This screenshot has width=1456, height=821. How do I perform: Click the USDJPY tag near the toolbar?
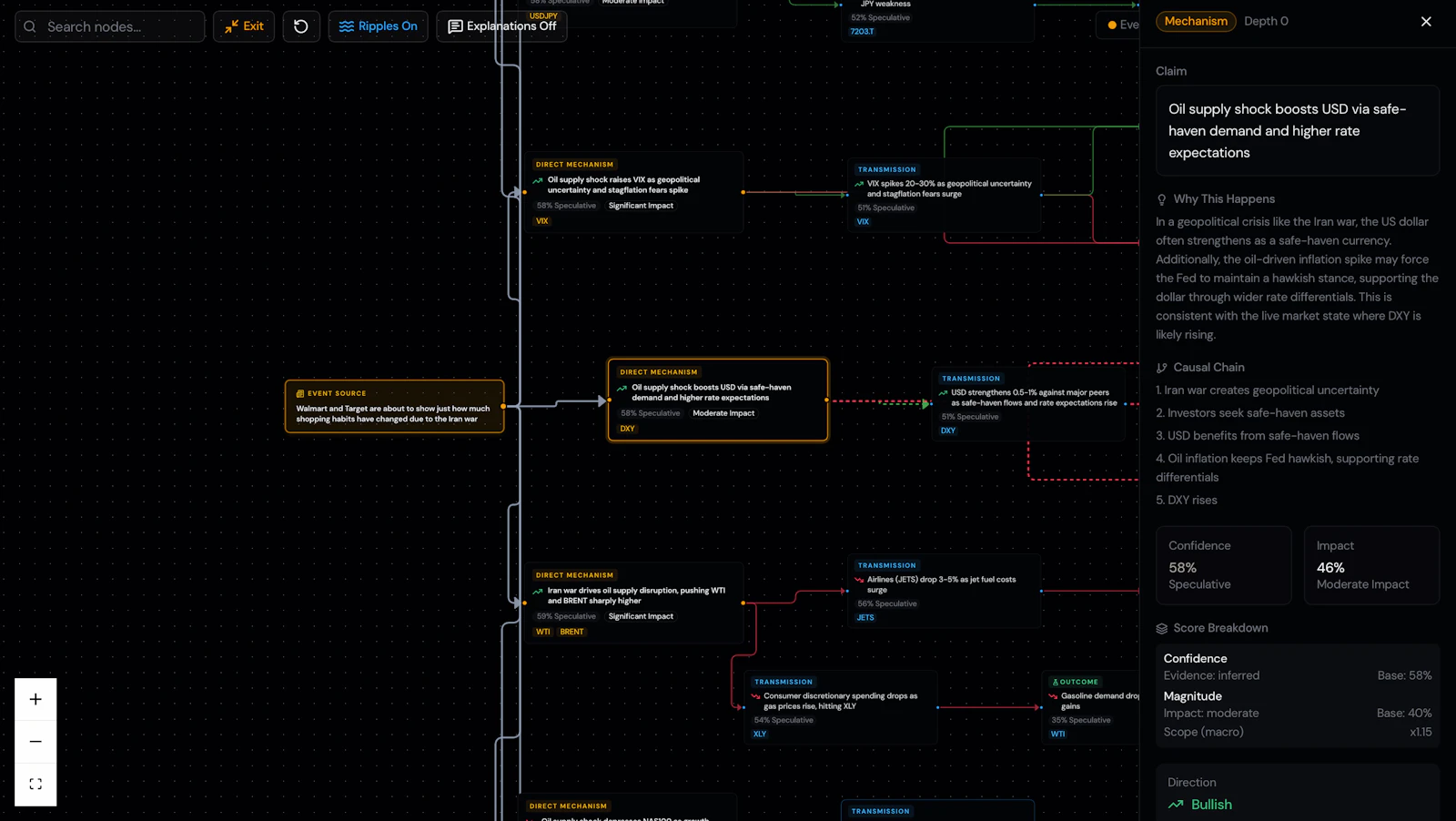click(x=543, y=16)
